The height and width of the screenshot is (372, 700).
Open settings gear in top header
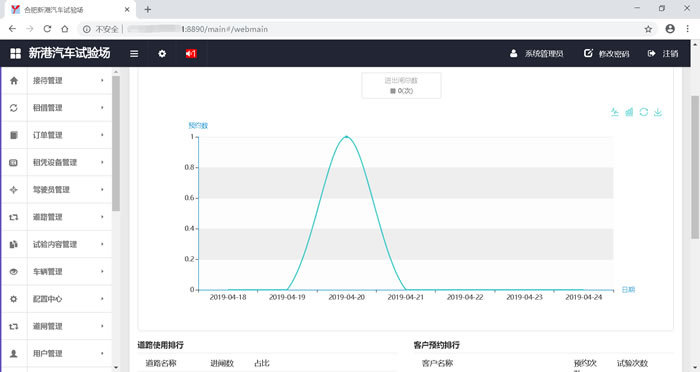tap(162, 54)
